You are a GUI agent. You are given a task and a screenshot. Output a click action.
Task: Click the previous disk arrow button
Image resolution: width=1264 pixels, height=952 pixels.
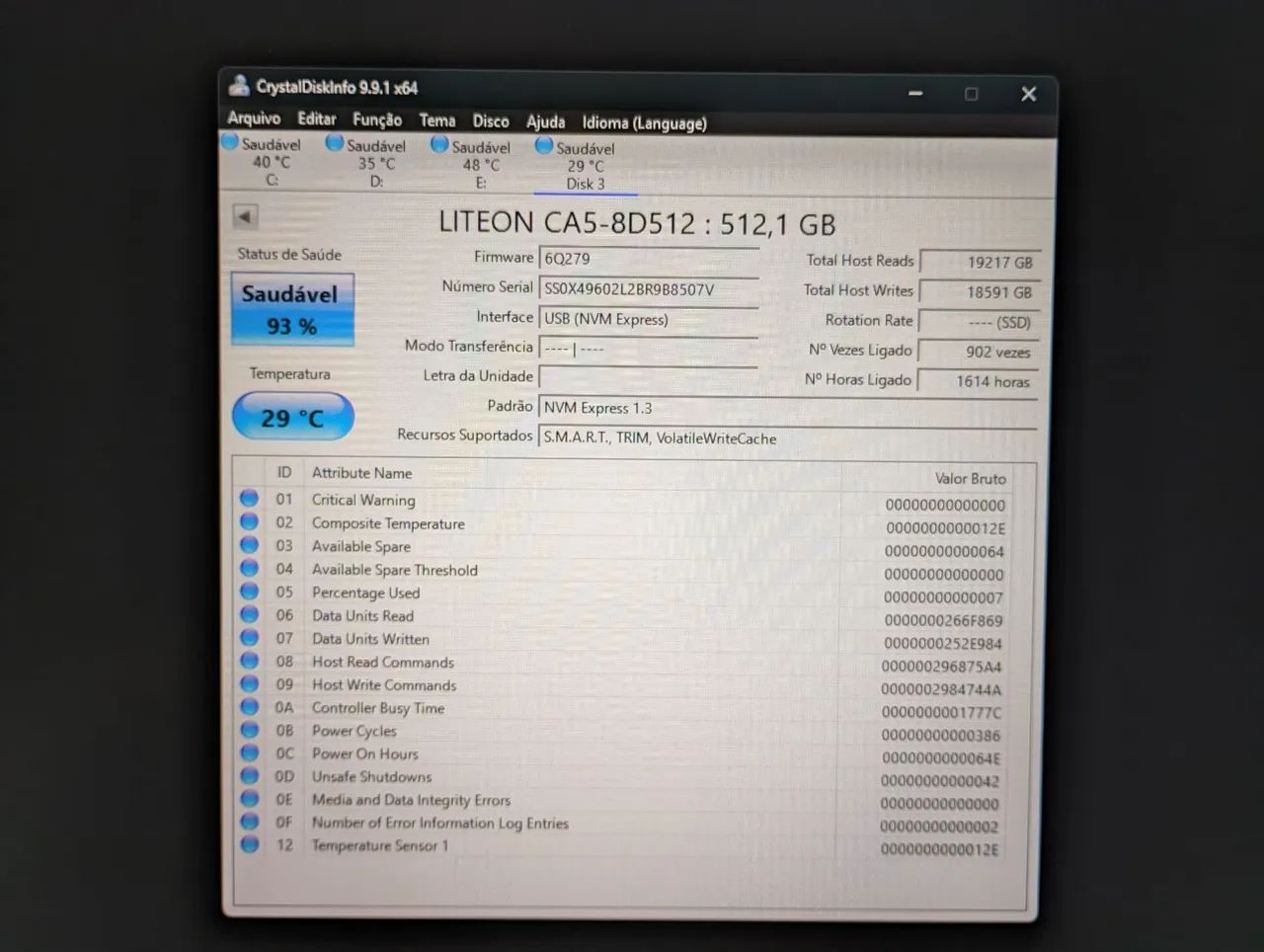tap(245, 216)
